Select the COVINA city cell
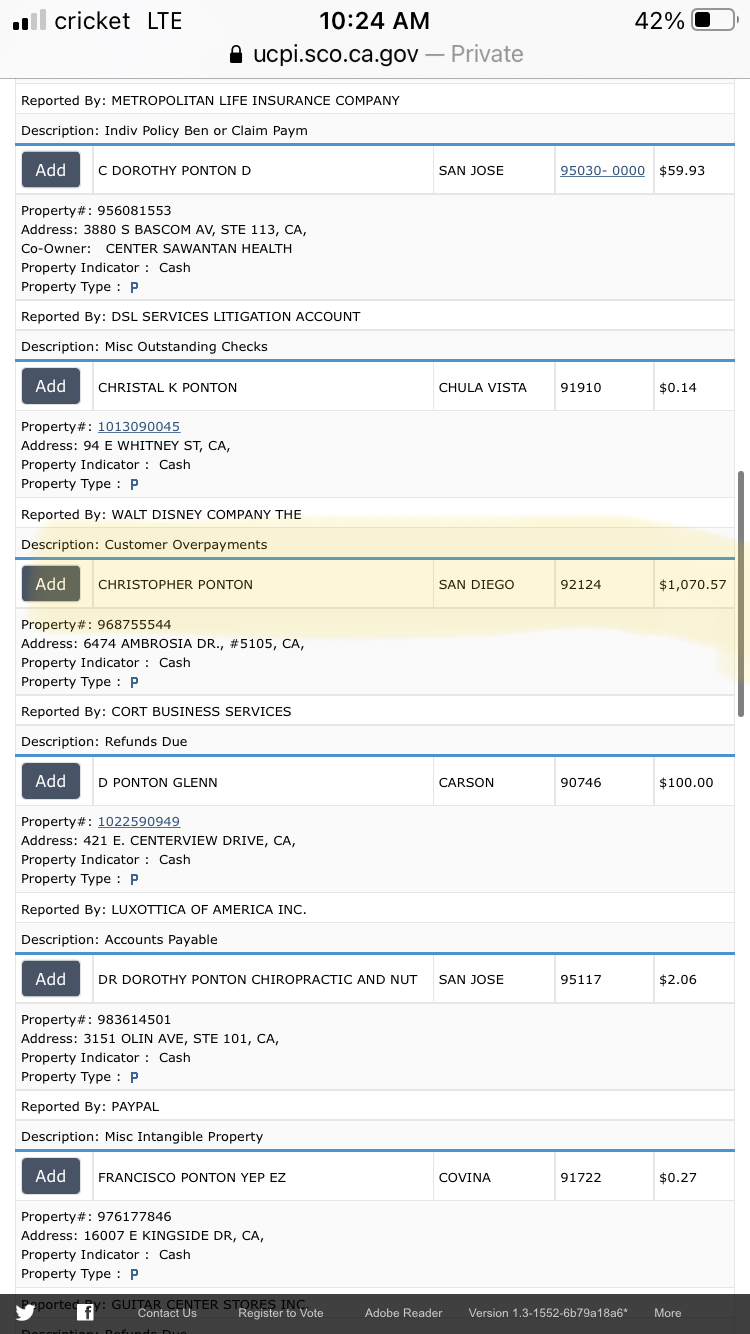Viewport: 750px width, 1334px height. point(494,1177)
